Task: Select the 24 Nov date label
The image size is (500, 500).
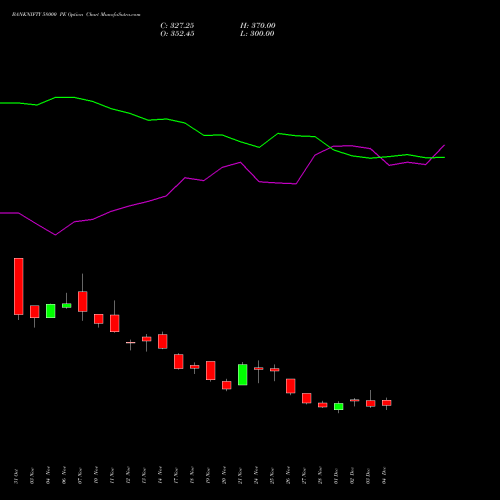Action: (x=256, y=475)
